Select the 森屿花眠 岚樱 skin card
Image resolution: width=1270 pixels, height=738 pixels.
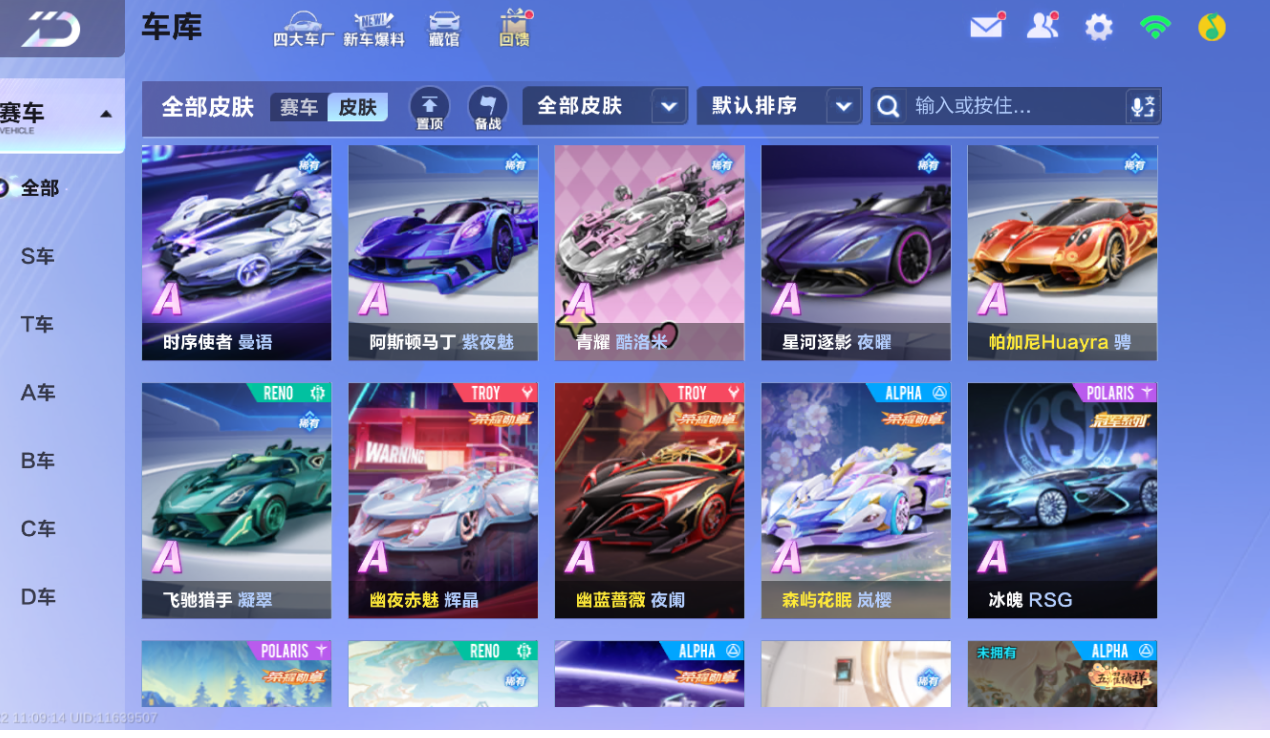click(x=856, y=501)
